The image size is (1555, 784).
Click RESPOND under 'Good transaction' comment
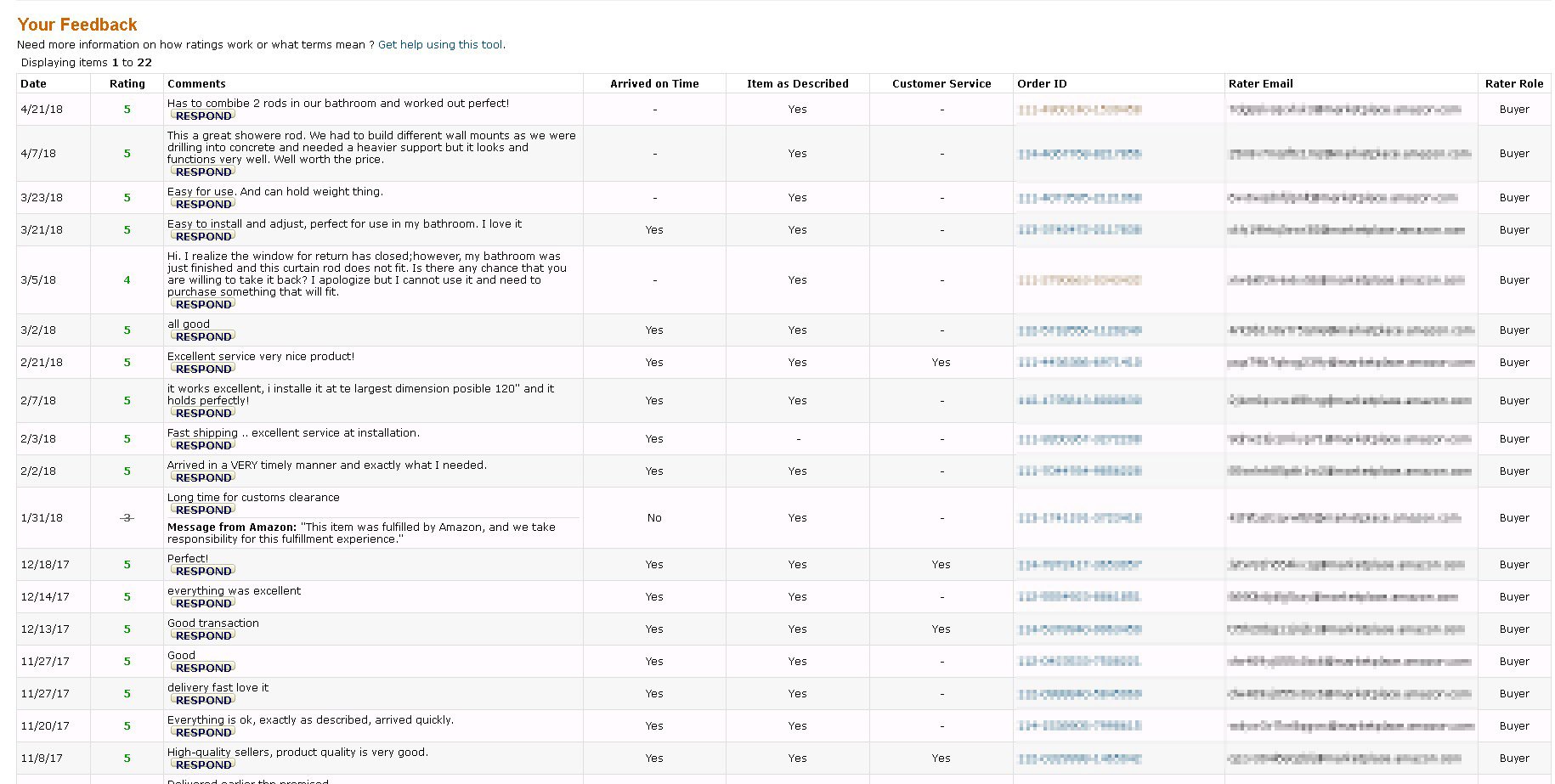coord(203,635)
